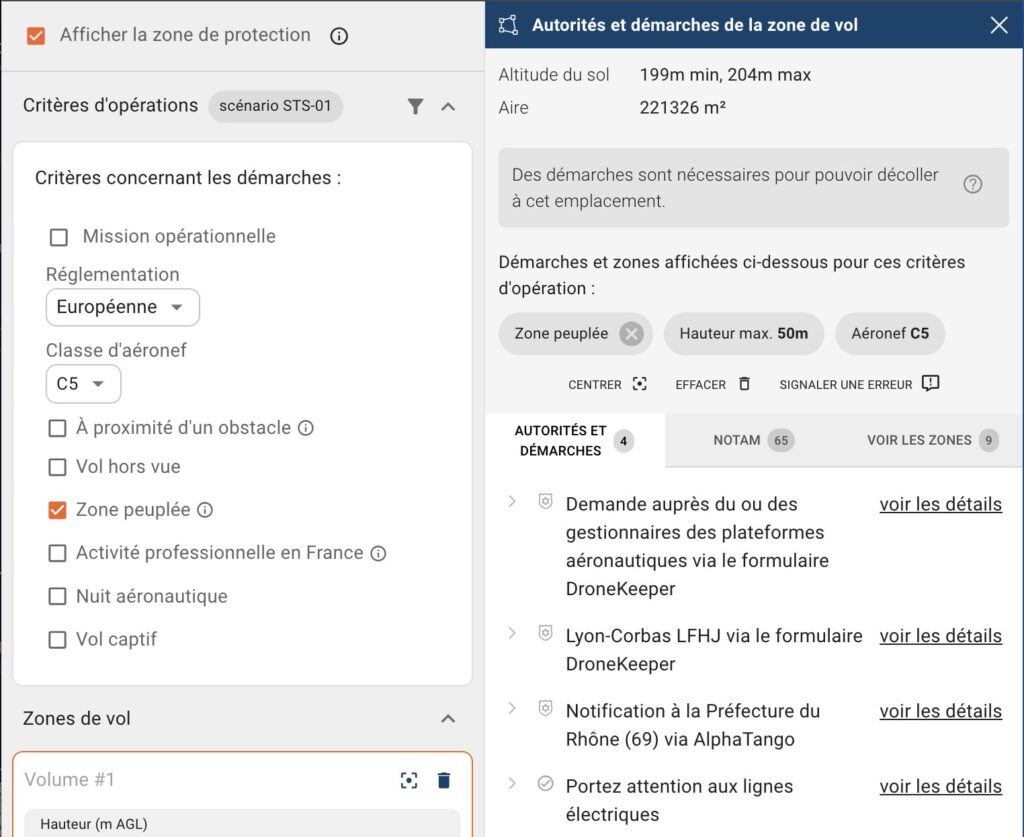The image size is (1024, 837).
Task: Open the Réglementation dropdown
Action: tap(122, 307)
